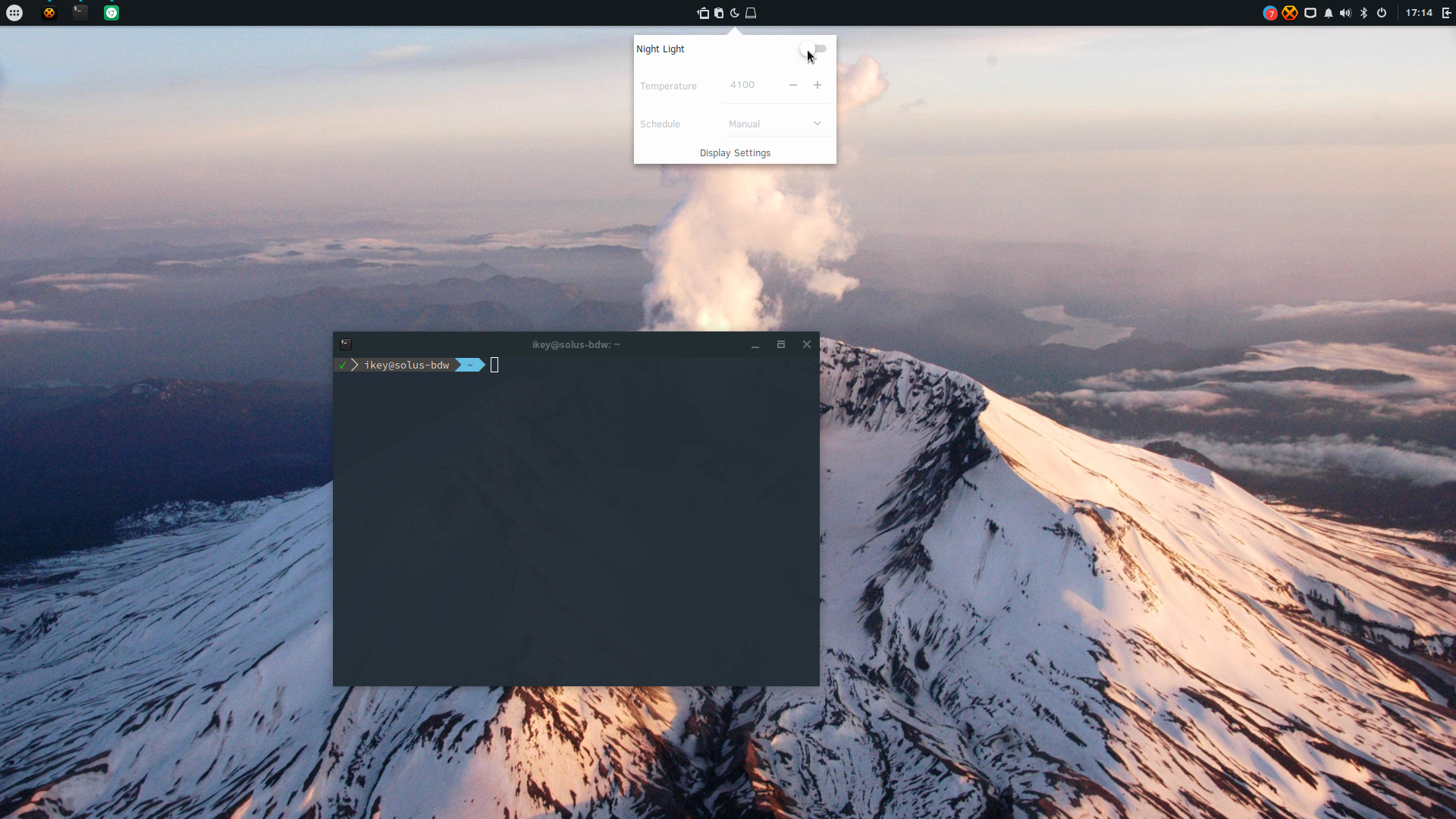Increase temperature with the plus button
1456x819 pixels.
coord(817,85)
